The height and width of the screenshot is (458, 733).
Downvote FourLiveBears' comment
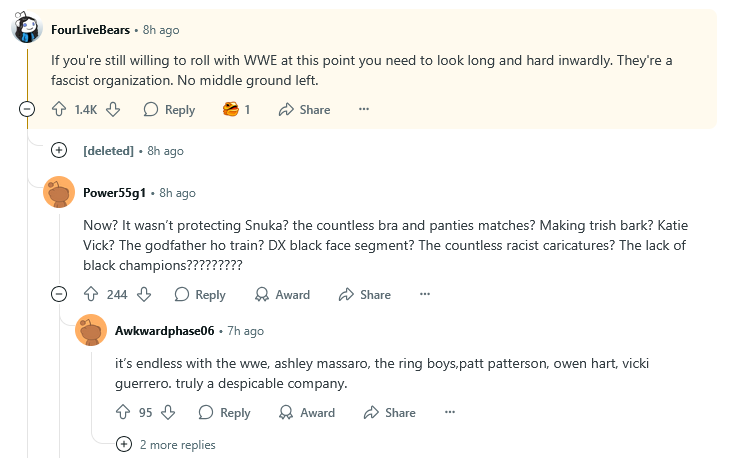[113, 109]
